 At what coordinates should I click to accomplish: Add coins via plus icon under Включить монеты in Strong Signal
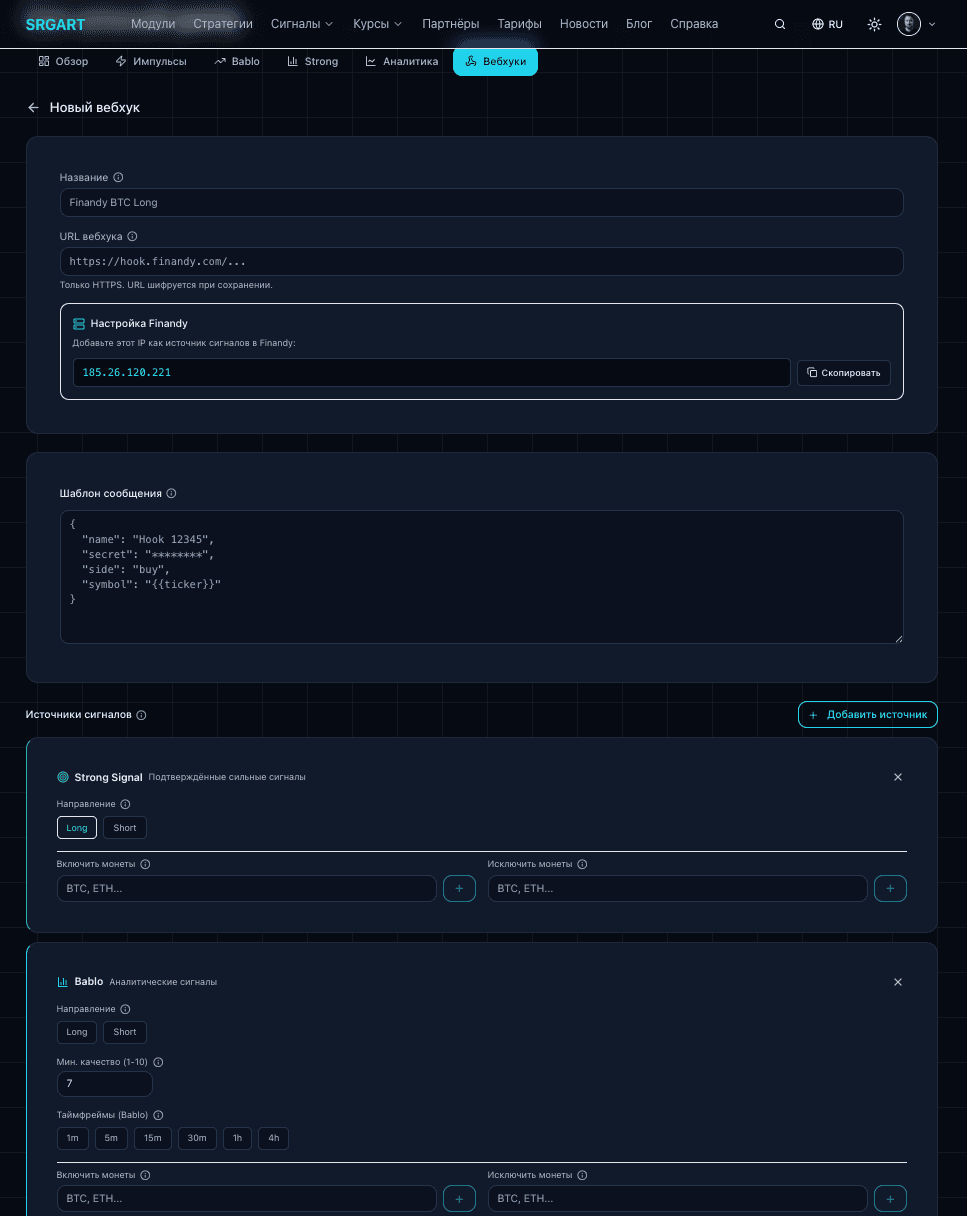click(x=459, y=888)
